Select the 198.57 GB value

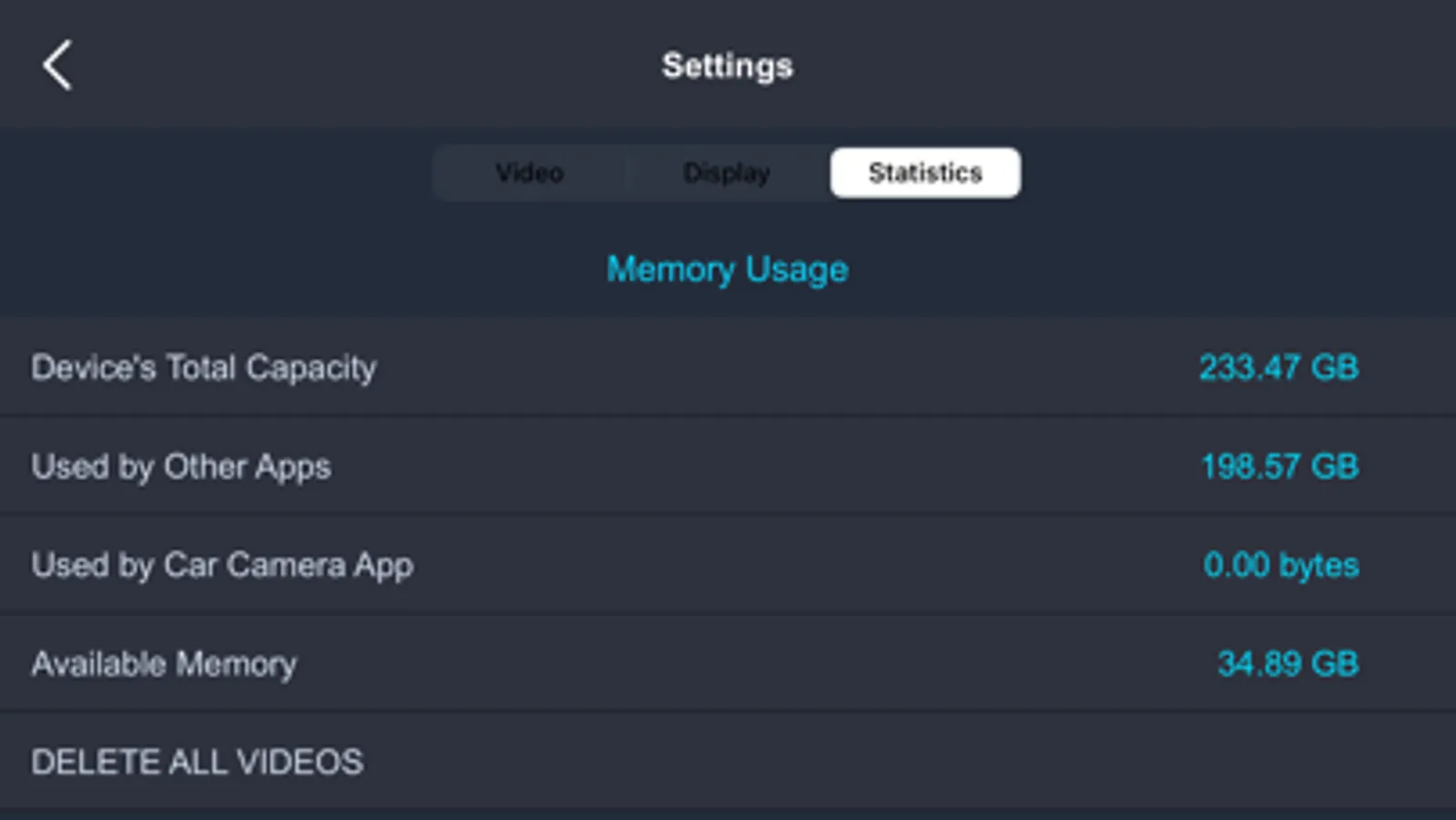1279,466
